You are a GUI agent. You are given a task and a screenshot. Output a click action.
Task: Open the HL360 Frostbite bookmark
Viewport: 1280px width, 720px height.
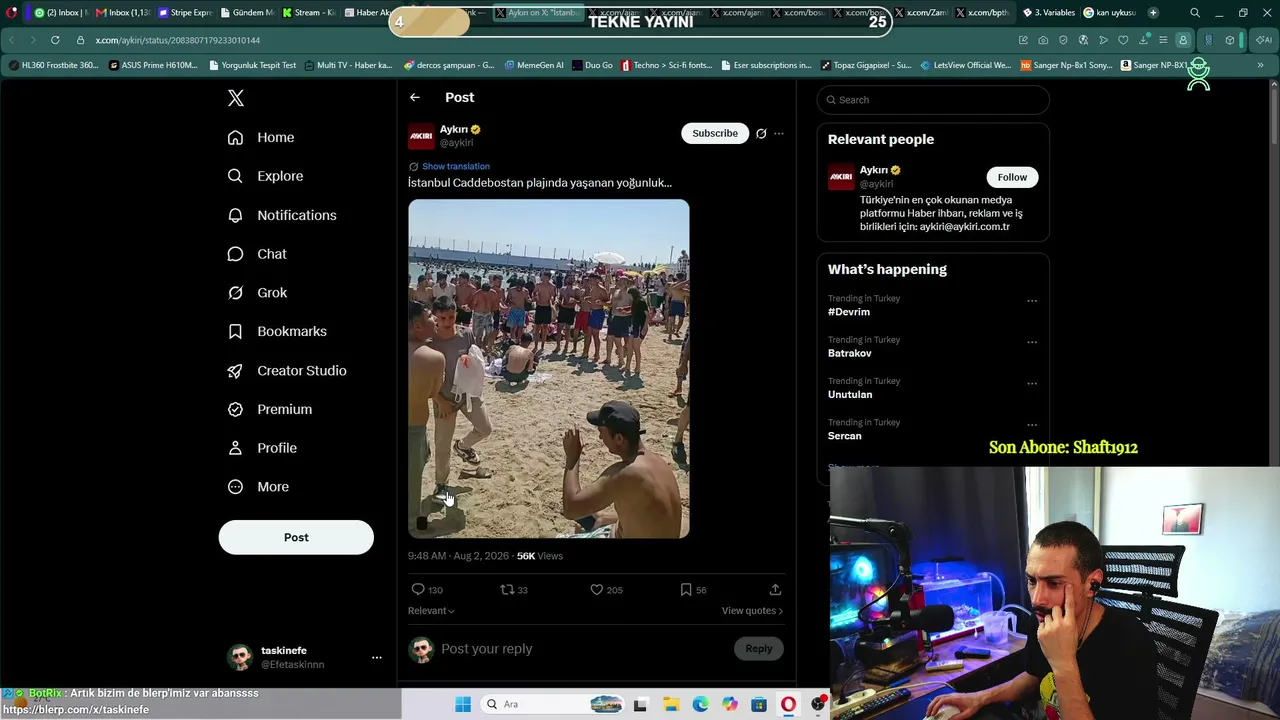click(x=54, y=65)
